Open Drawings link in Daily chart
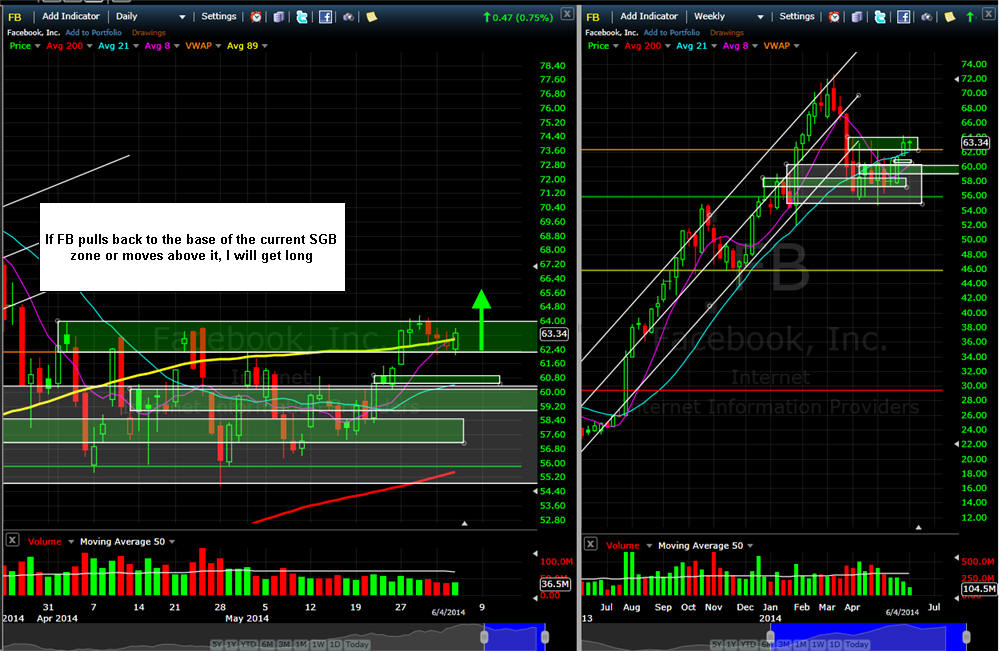The image size is (1002, 651). [x=149, y=33]
